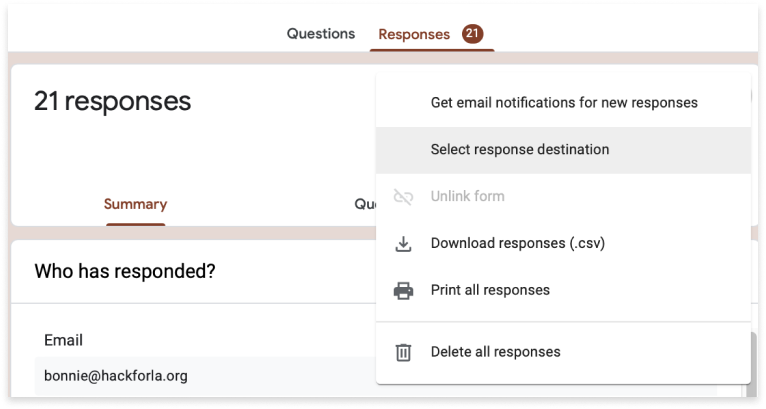This screenshot has height=409, width=766.
Task: Click the printer icon
Action: pyautogui.click(x=404, y=291)
